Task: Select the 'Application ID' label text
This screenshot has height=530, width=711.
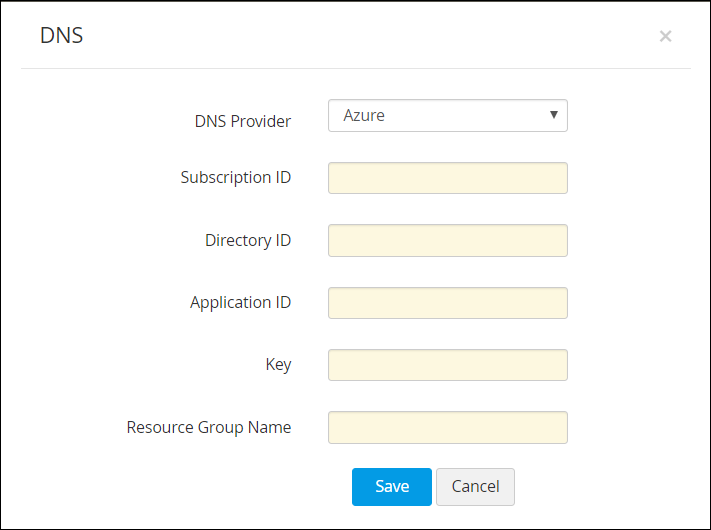Action: 241,303
